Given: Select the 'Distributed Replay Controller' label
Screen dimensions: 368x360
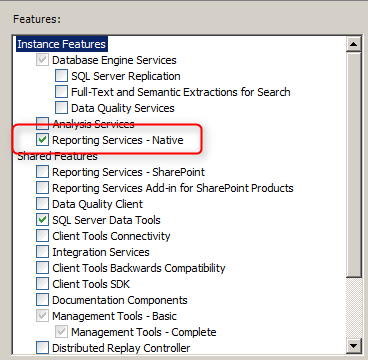Looking at the screenshot, I should coord(121,348).
